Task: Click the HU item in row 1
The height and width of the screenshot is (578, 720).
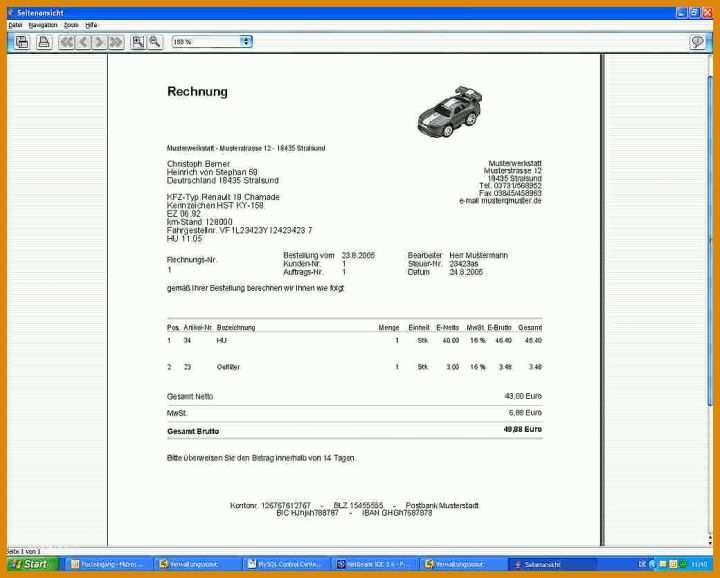Action: [x=222, y=341]
